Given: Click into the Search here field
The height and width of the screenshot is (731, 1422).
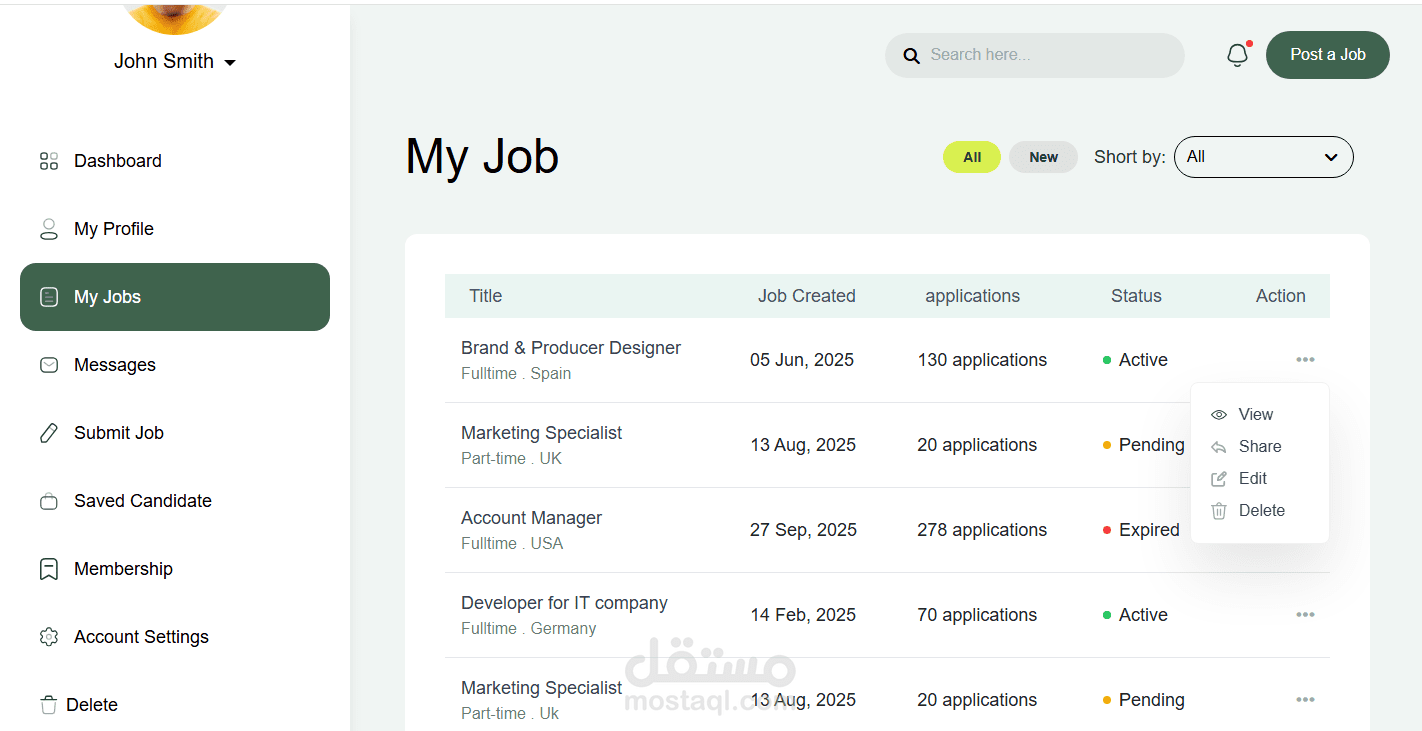Looking at the screenshot, I should (x=1050, y=55).
